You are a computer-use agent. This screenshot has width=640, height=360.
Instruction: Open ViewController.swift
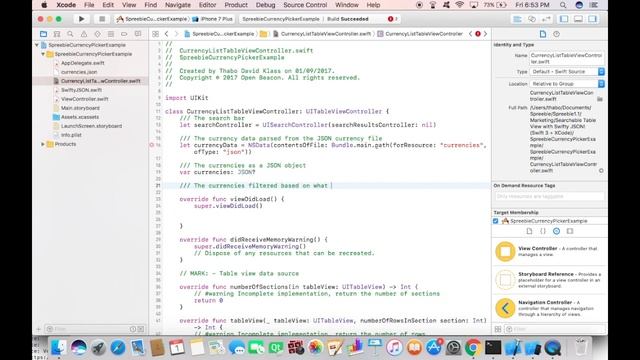click(x=84, y=99)
